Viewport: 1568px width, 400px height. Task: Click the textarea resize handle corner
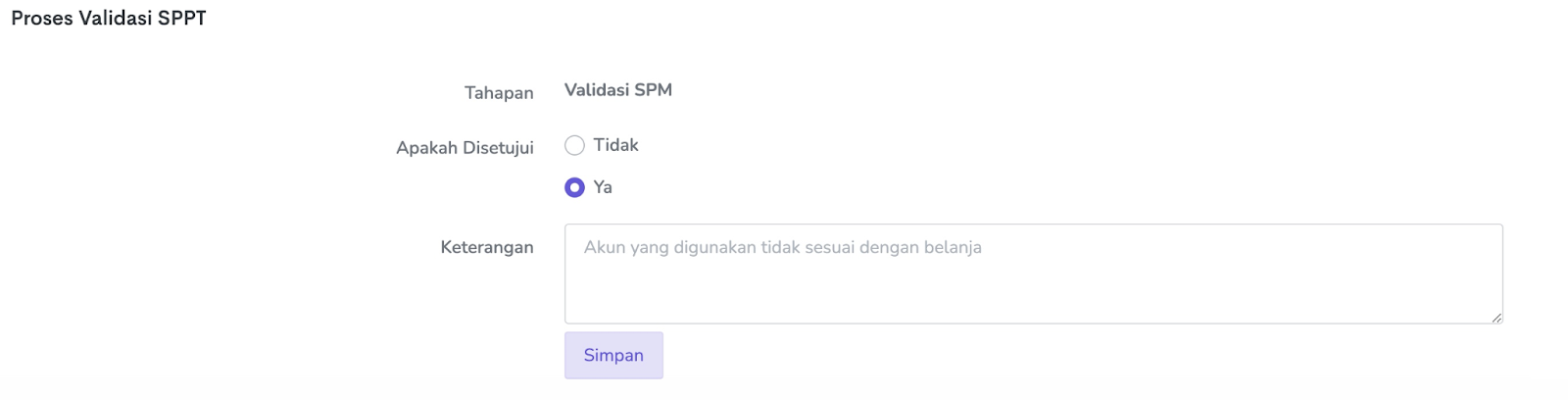[1496, 318]
